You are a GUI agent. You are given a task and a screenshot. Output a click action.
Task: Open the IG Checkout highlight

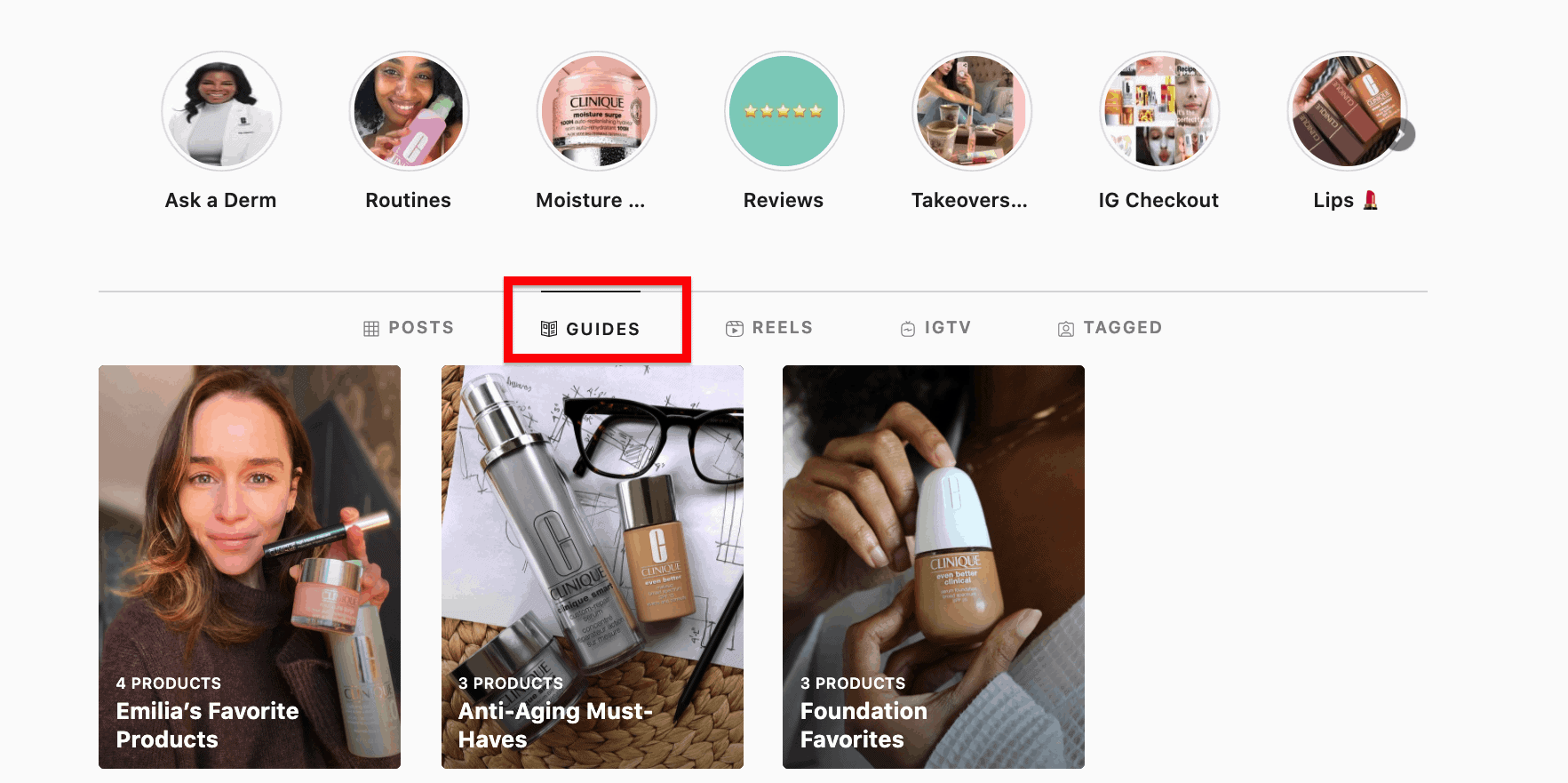pos(1158,111)
